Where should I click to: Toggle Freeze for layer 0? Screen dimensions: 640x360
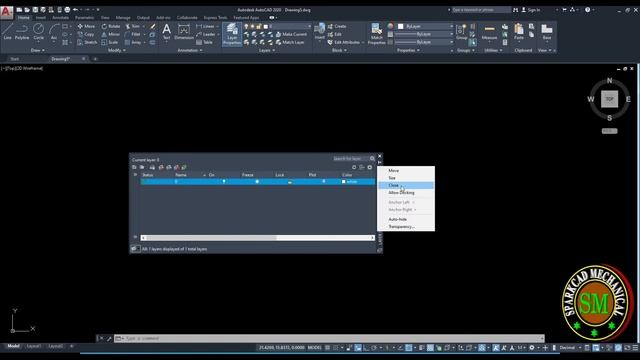coord(257,182)
